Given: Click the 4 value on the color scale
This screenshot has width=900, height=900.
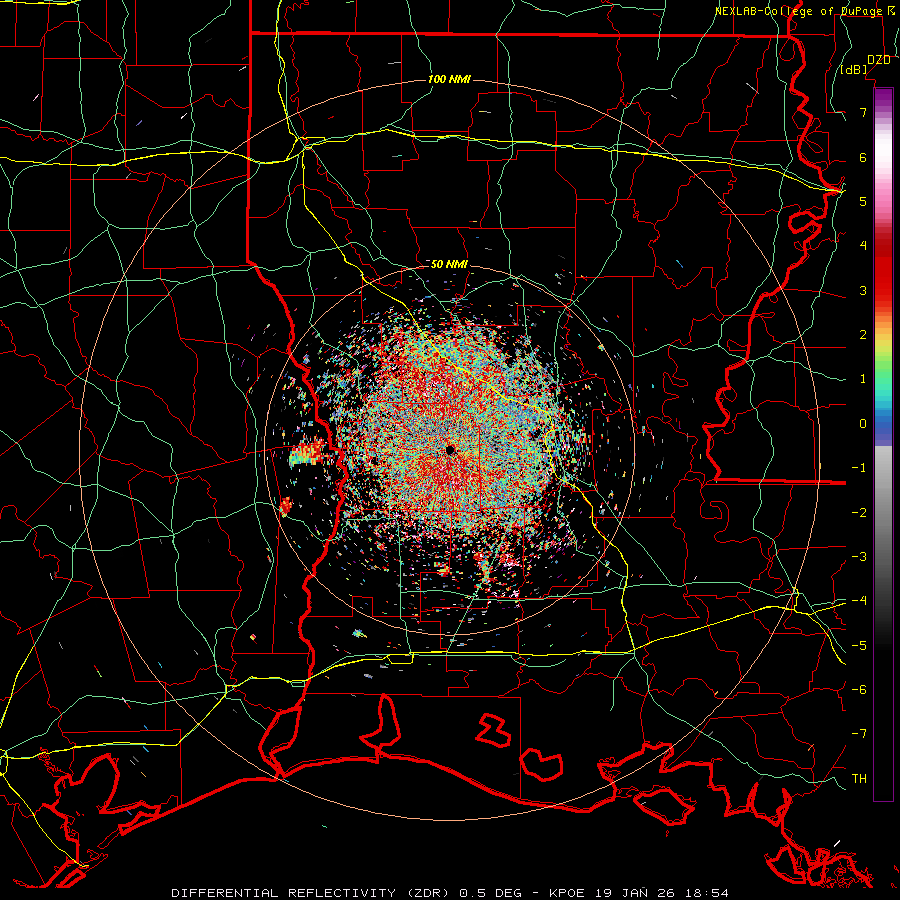Looking at the screenshot, I should (863, 246).
